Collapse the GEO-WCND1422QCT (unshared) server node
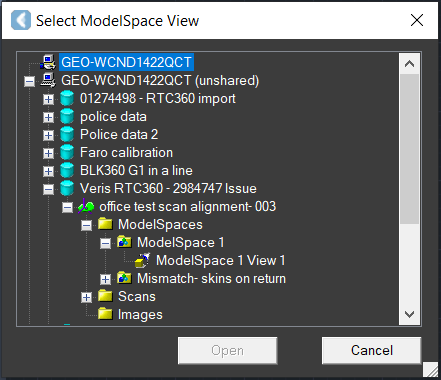The width and height of the screenshot is (441, 380). tap(29, 81)
